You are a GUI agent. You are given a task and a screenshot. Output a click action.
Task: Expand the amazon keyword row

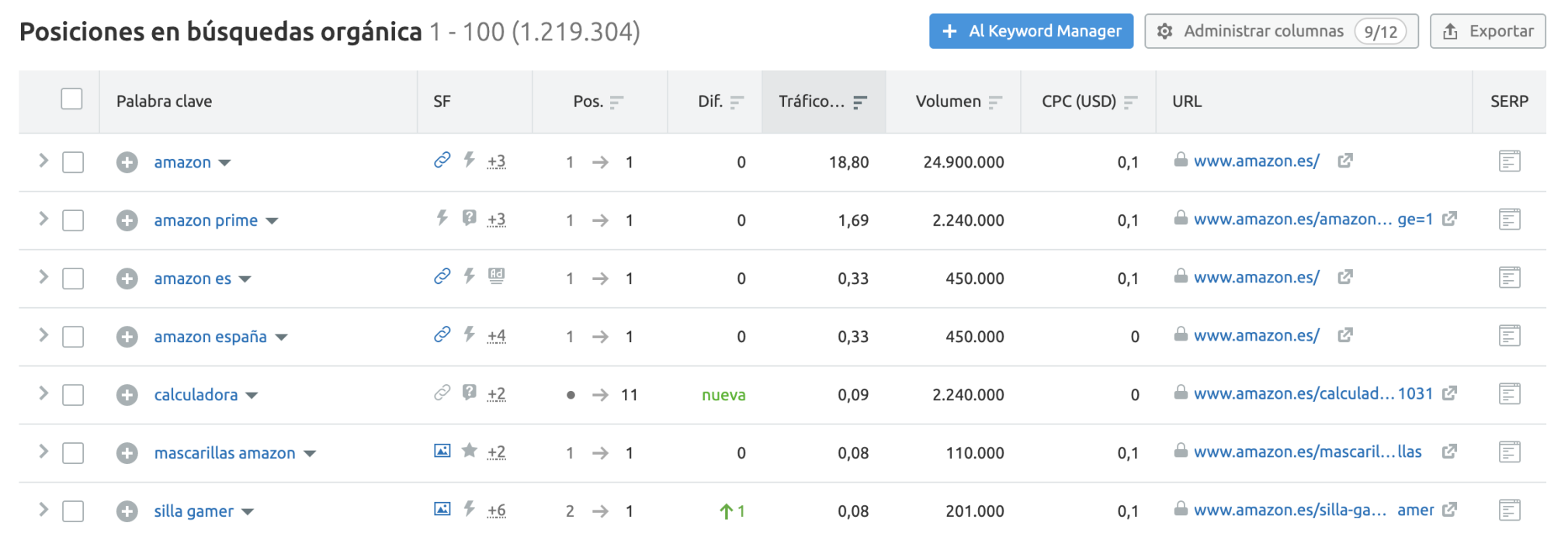click(x=43, y=161)
